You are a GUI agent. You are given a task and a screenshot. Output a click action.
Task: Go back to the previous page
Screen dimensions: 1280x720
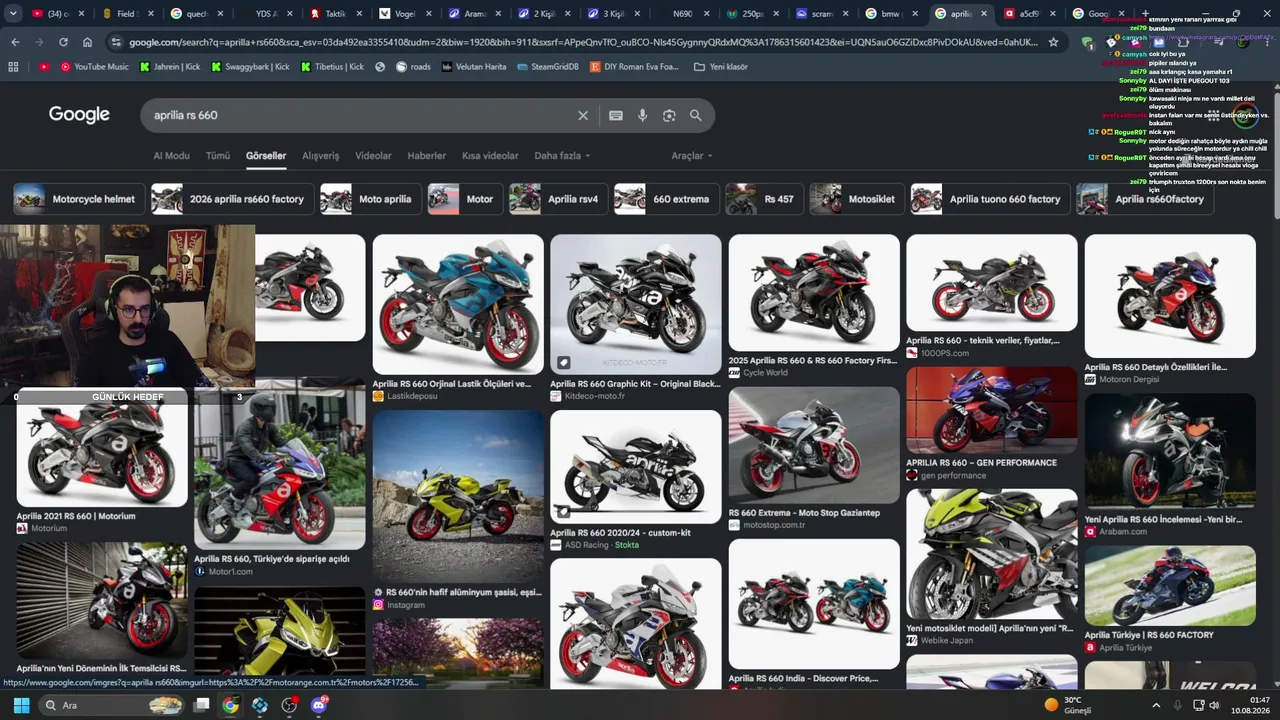[x=15, y=42]
